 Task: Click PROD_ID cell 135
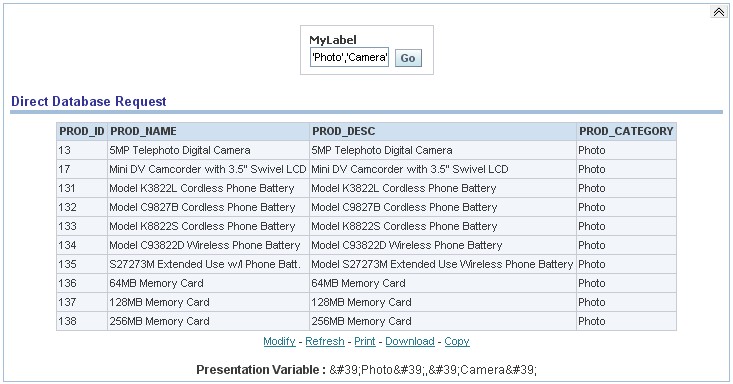point(82,264)
